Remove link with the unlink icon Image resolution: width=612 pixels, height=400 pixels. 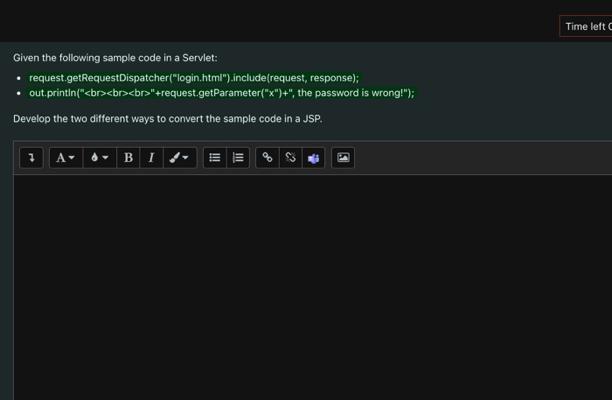(290, 158)
